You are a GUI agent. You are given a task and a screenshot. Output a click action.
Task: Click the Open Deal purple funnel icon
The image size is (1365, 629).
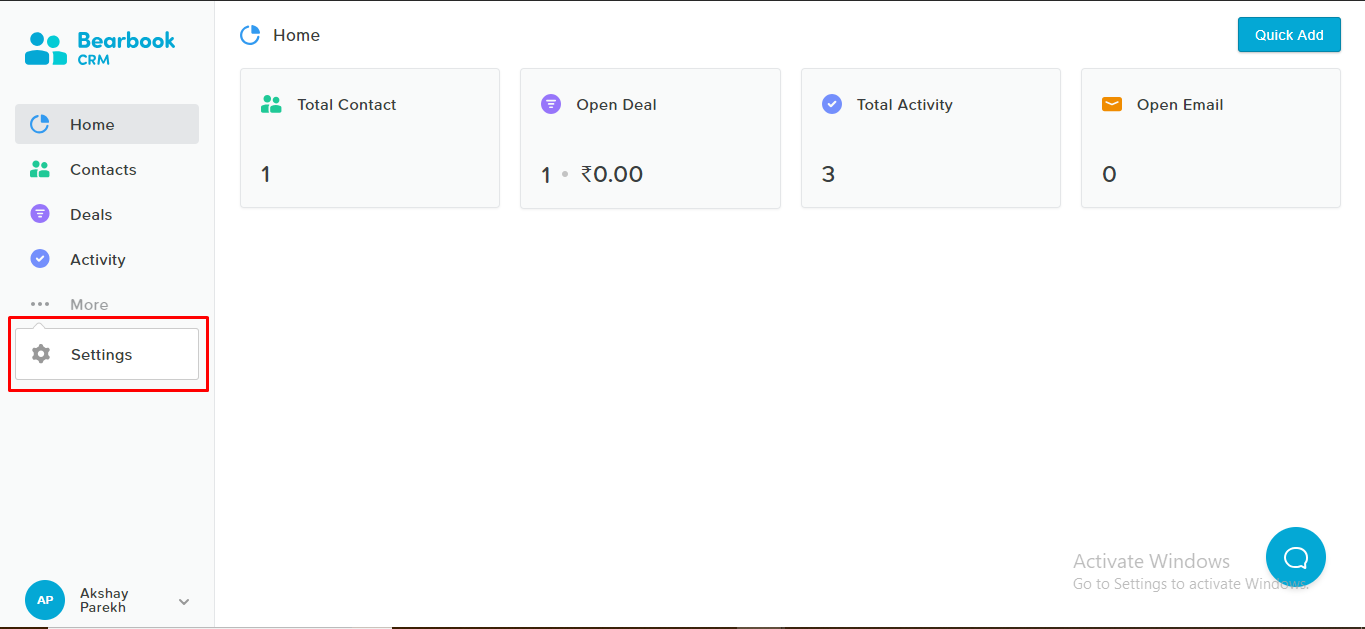pos(551,104)
